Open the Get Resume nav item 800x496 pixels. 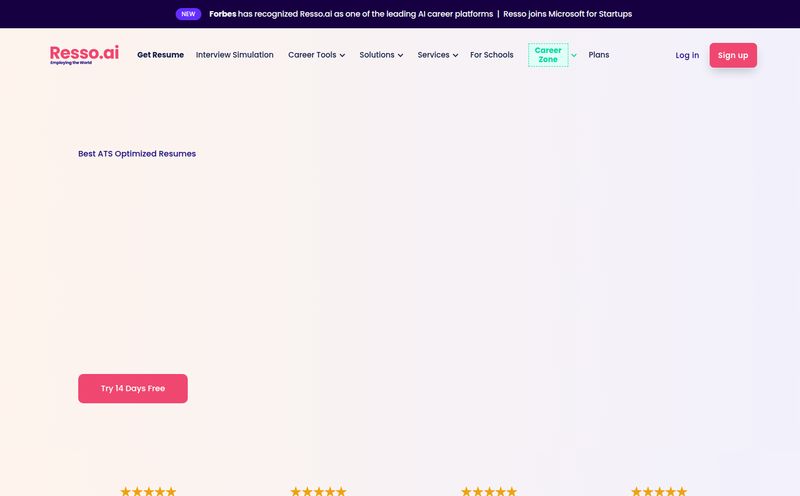point(160,55)
